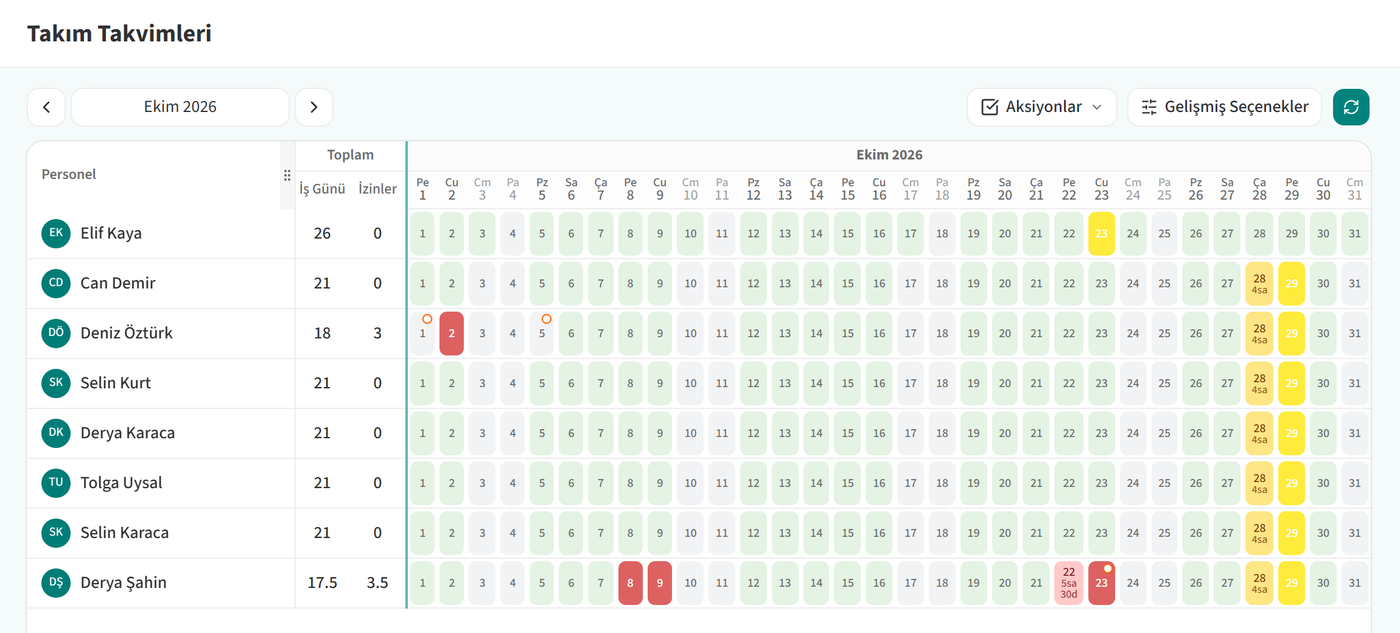Open Gelişmiş Seçenekler options
The image size is (1400, 633).
(1225, 107)
